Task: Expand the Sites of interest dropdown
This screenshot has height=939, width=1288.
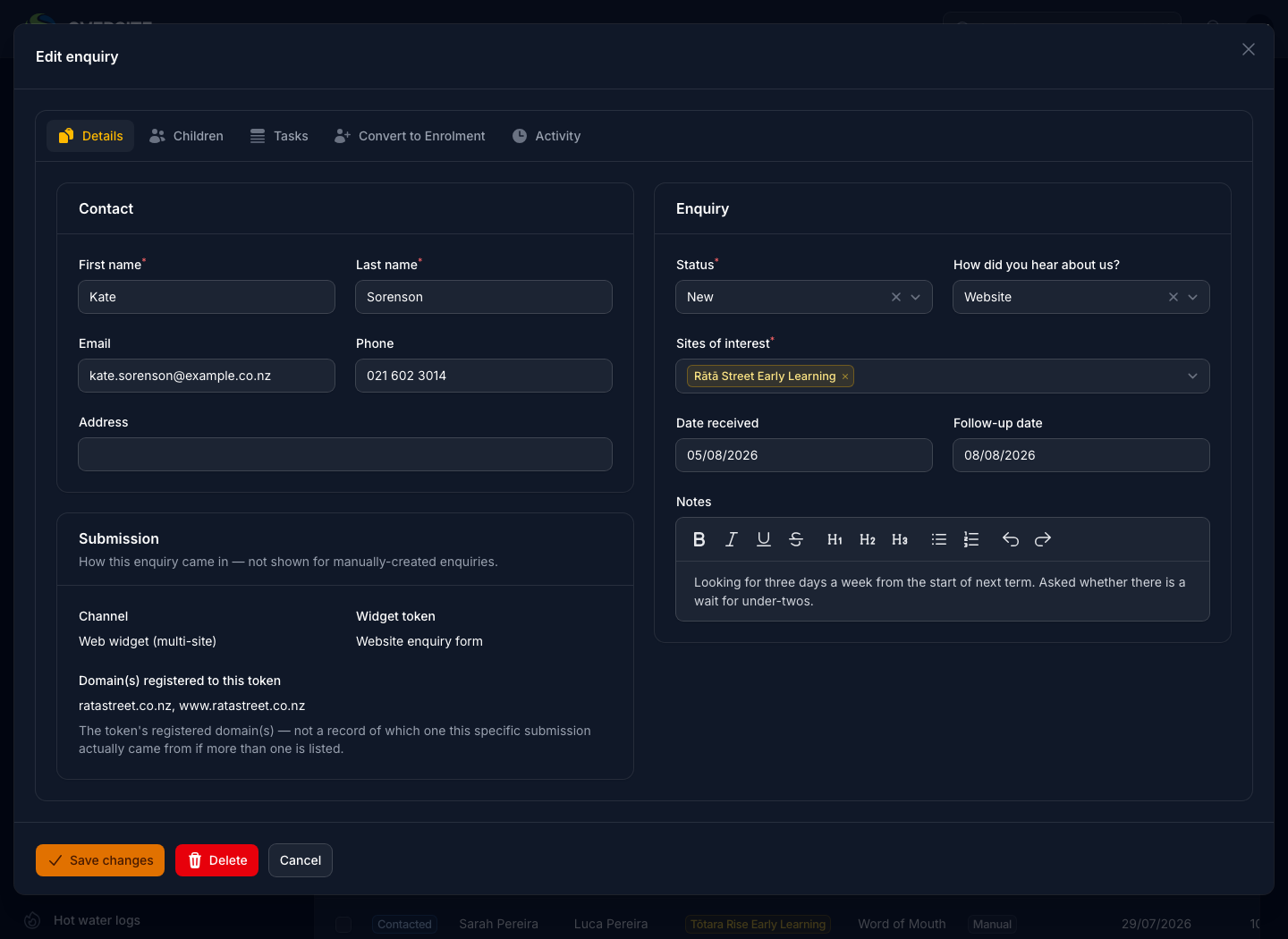Action: 1193,376
